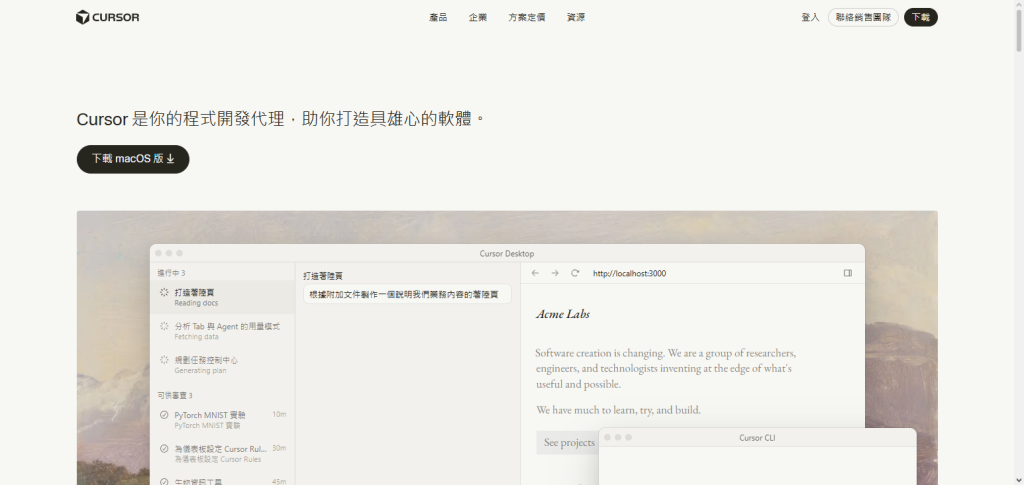Select the 分析 Tab 與 Agent task item
The image size is (1024, 485).
(x=223, y=331)
